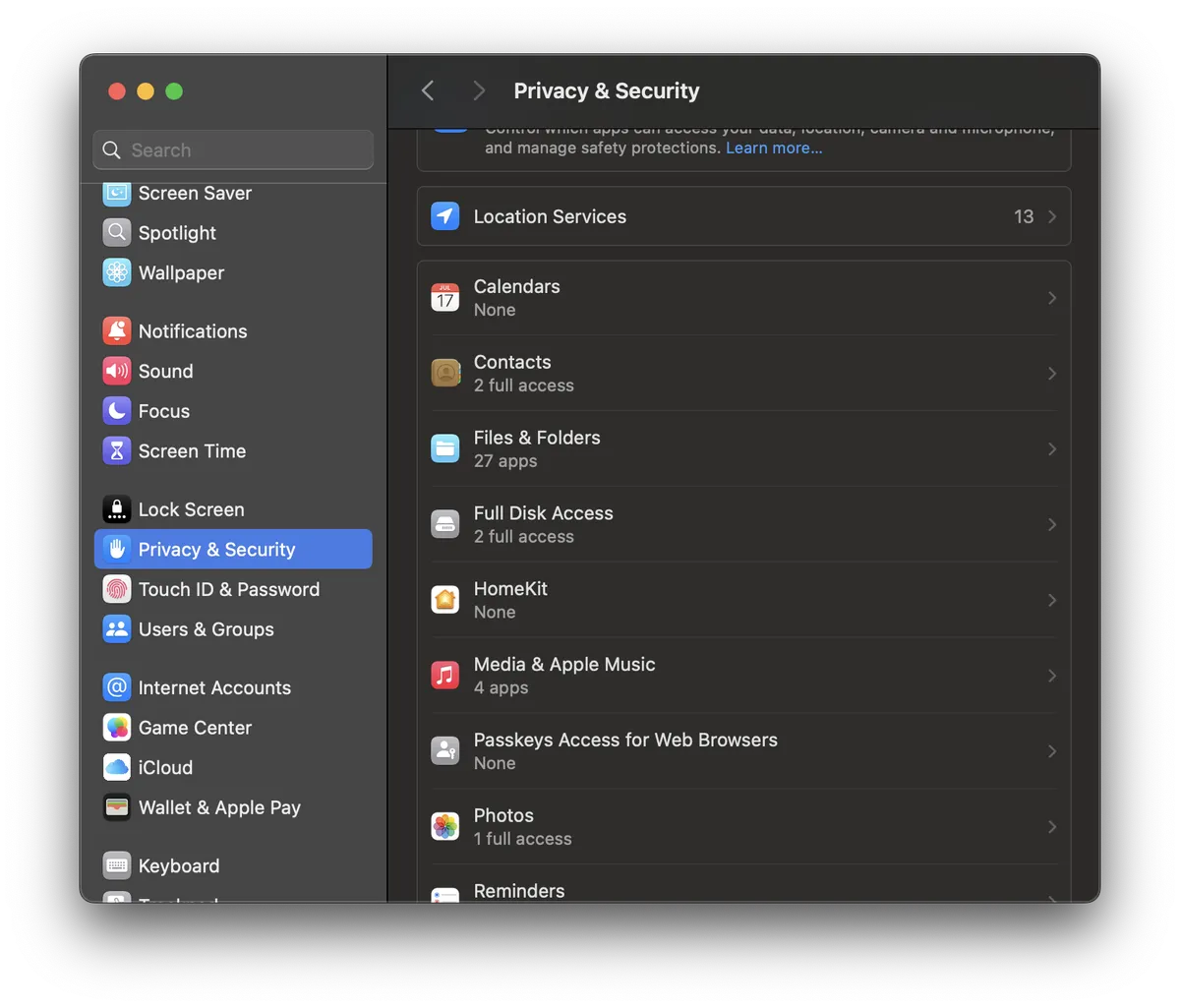
Task: Go back with the back arrow
Action: tap(428, 90)
